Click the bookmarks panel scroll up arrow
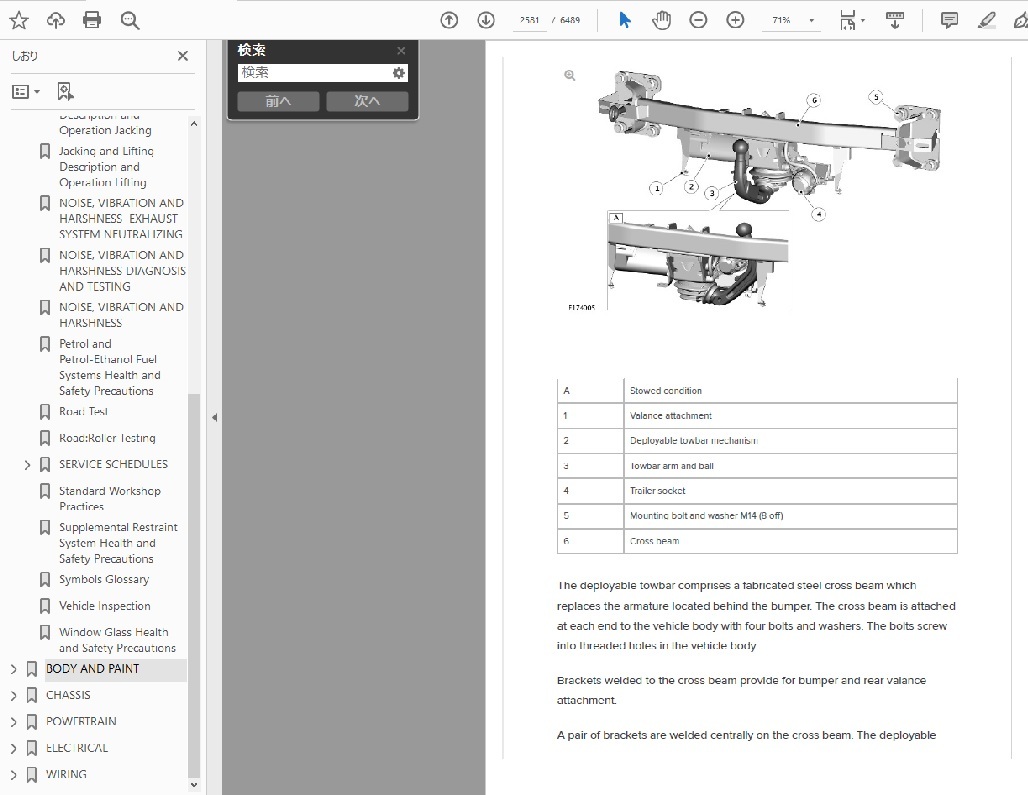Screen dimensions: 1028x795 [193, 123]
